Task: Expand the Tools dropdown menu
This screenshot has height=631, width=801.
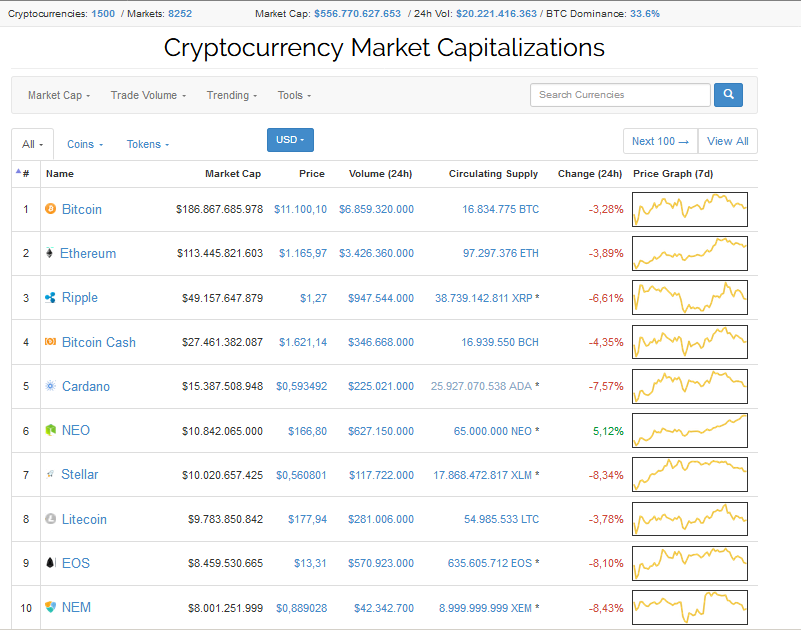Action: click(x=294, y=95)
